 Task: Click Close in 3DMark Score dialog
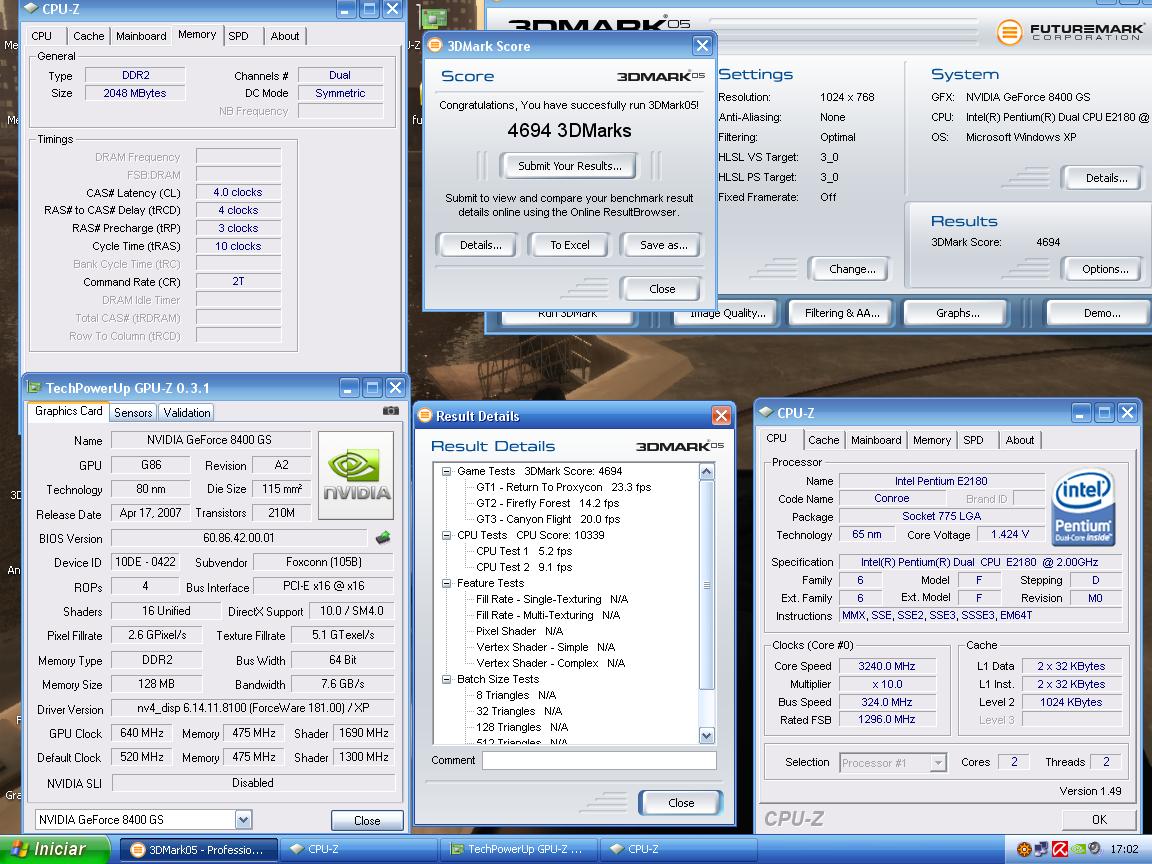tap(662, 289)
